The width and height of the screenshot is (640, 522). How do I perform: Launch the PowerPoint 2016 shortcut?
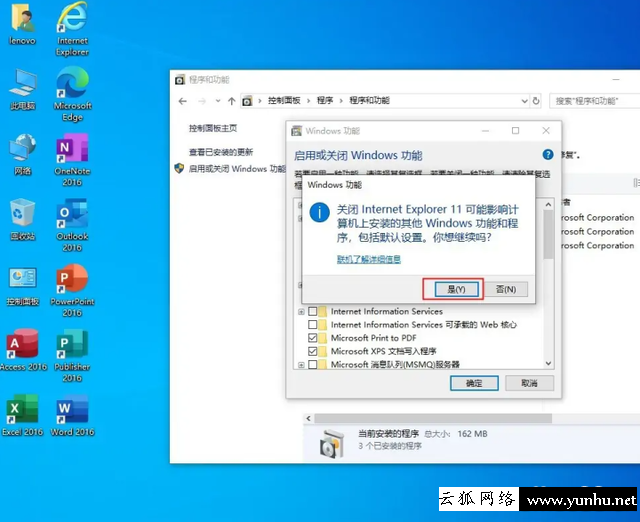[x=72, y=291]
